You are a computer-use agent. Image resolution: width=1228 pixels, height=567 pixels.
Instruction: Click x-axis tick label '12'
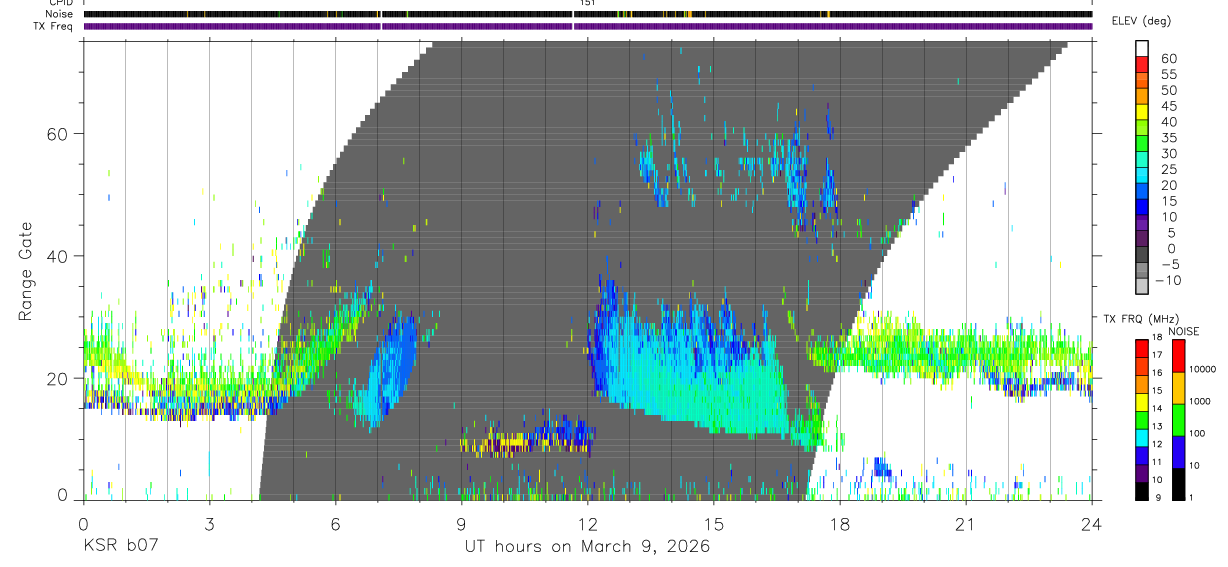[x=588, y=523]
